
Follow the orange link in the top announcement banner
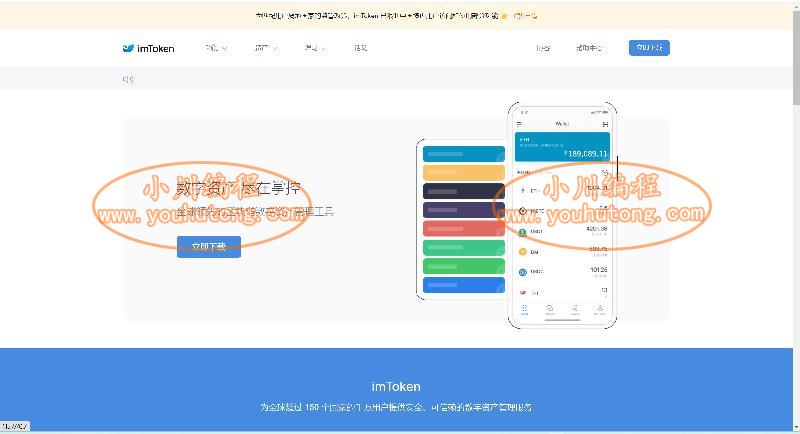(525, 16)
